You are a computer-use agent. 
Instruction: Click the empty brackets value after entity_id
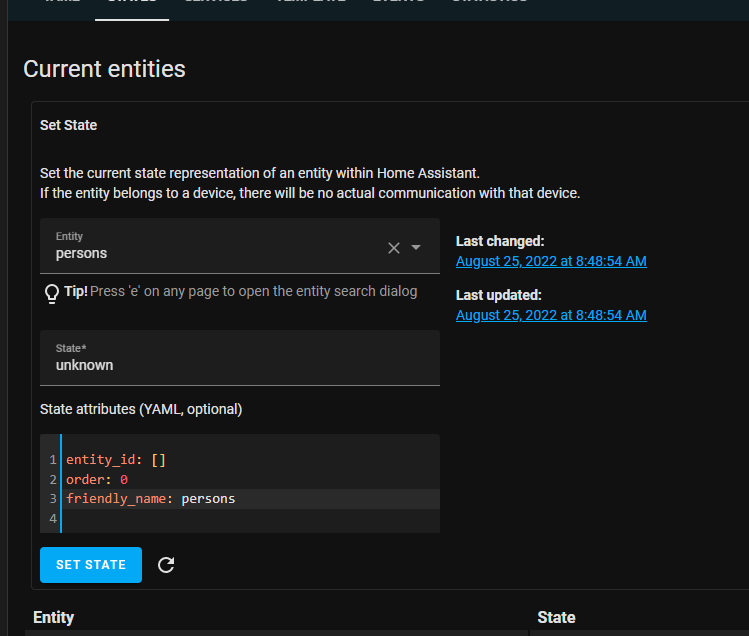click(x=158, y=460)
